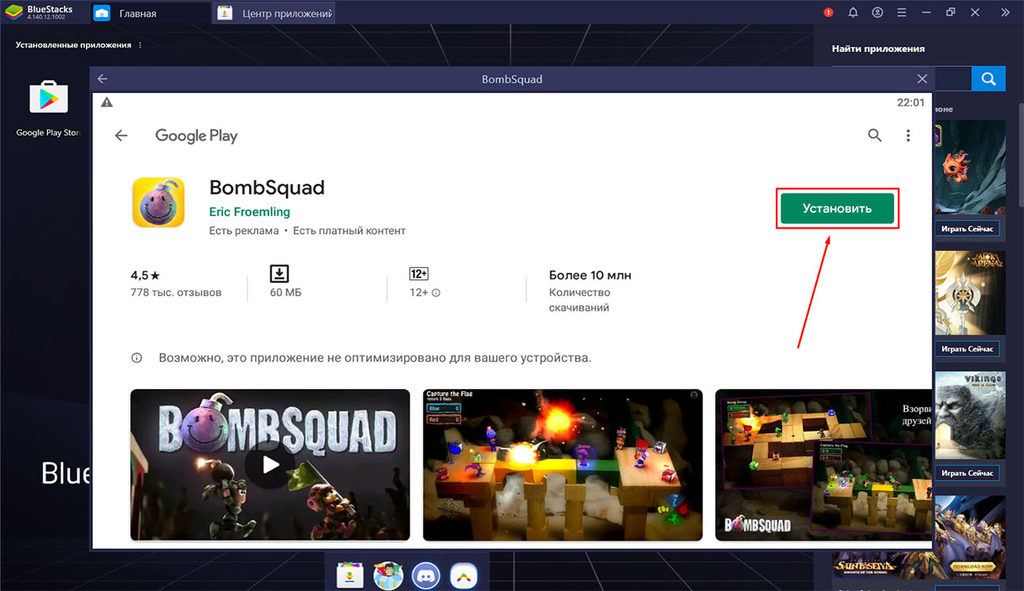Open the orange creature game thumbnail
Viewport: 1024px width, 591px height.
970,168
